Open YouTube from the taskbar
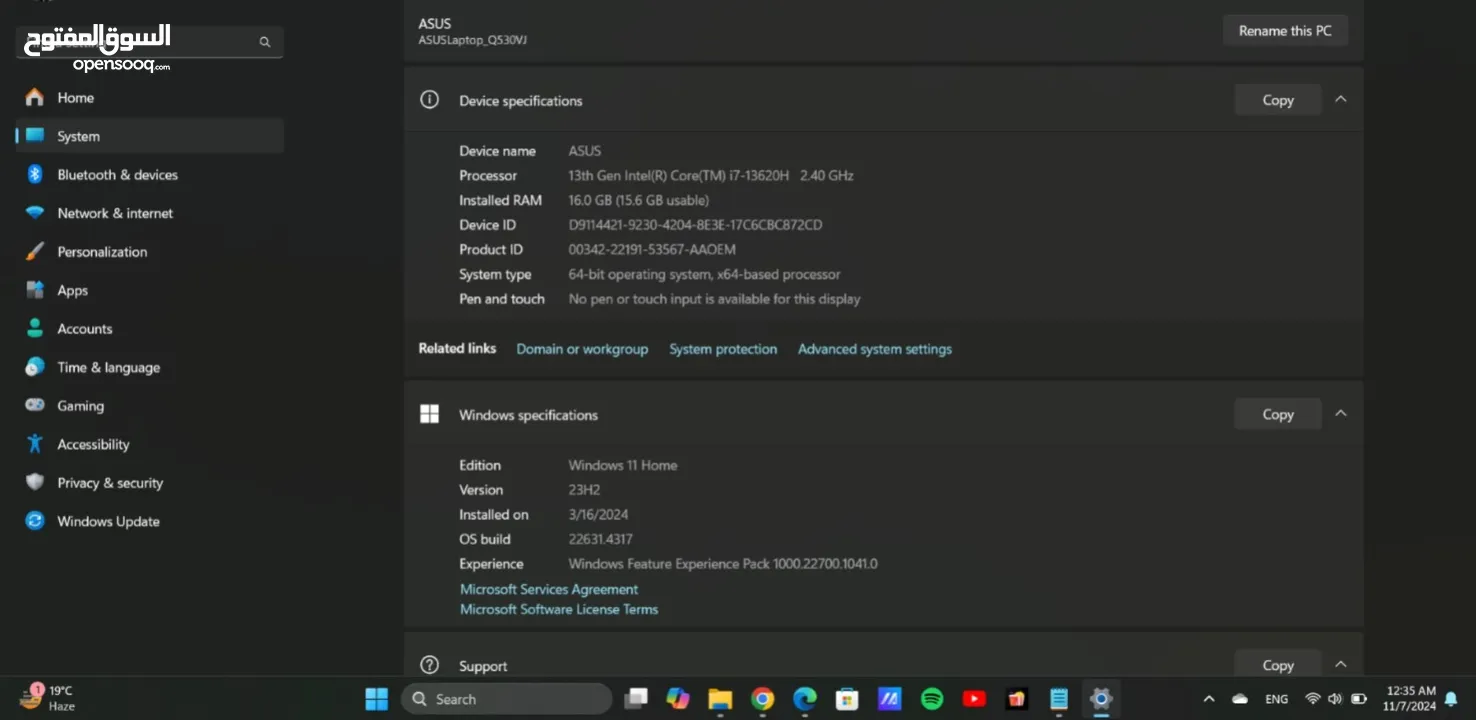This screenshot has height=720, width=1476. point(974,699)
